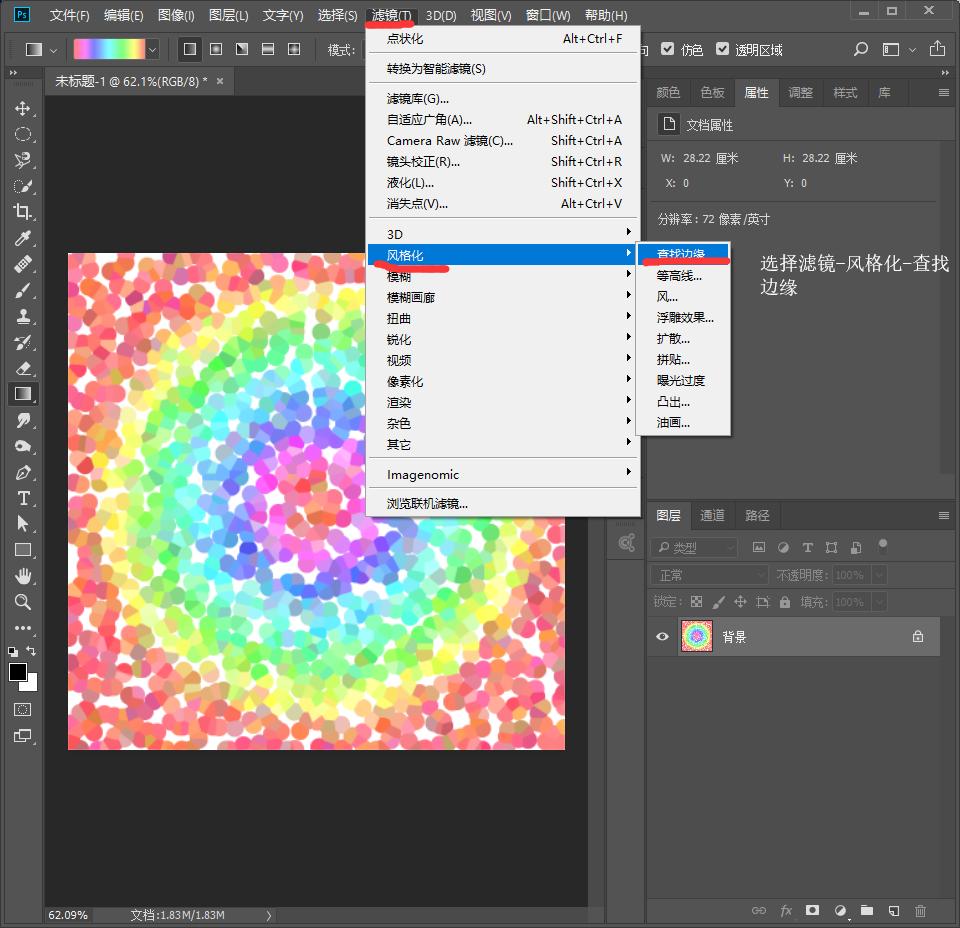This screenshot has width=960, height=928.
Task: Switch to the 通道 tab
Action: click(712, 516)
